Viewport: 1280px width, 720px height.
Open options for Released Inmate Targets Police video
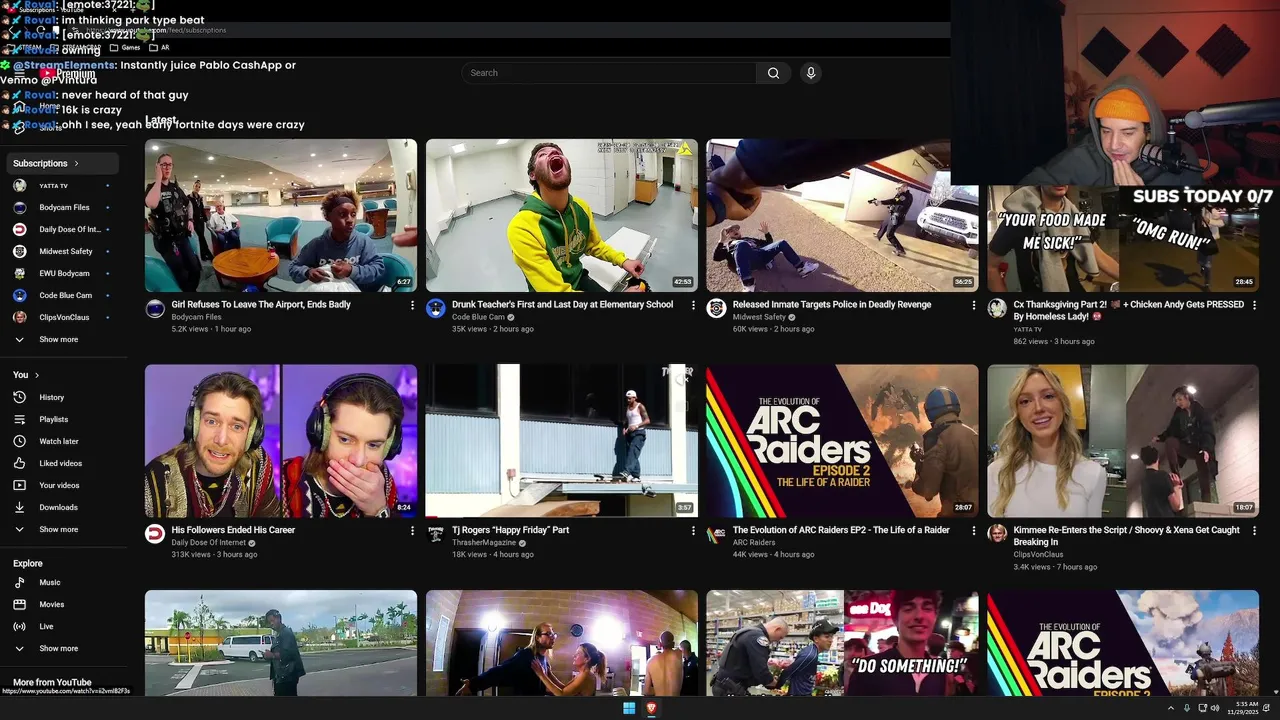974,305
